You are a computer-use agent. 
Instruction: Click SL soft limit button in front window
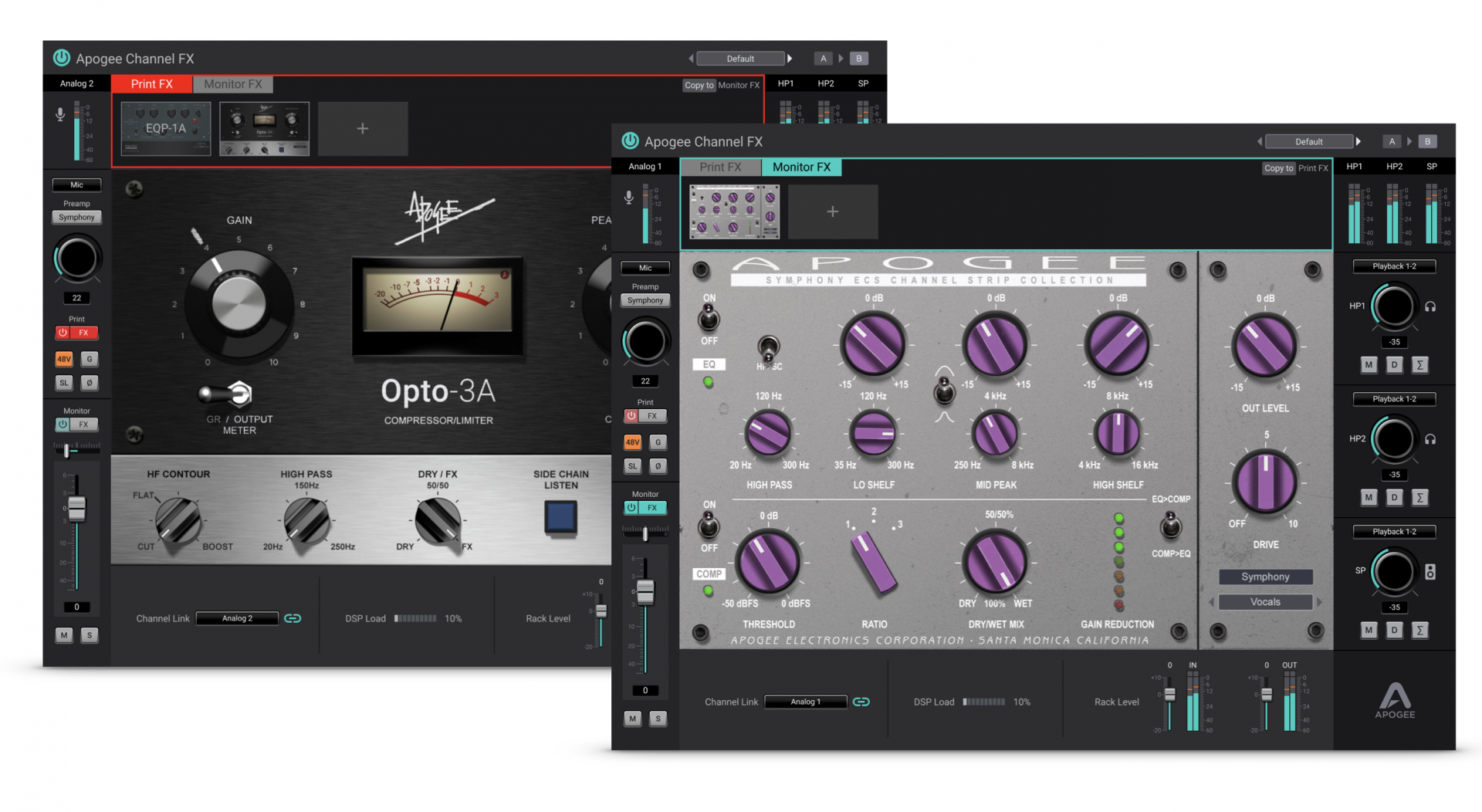pos(632,466)
